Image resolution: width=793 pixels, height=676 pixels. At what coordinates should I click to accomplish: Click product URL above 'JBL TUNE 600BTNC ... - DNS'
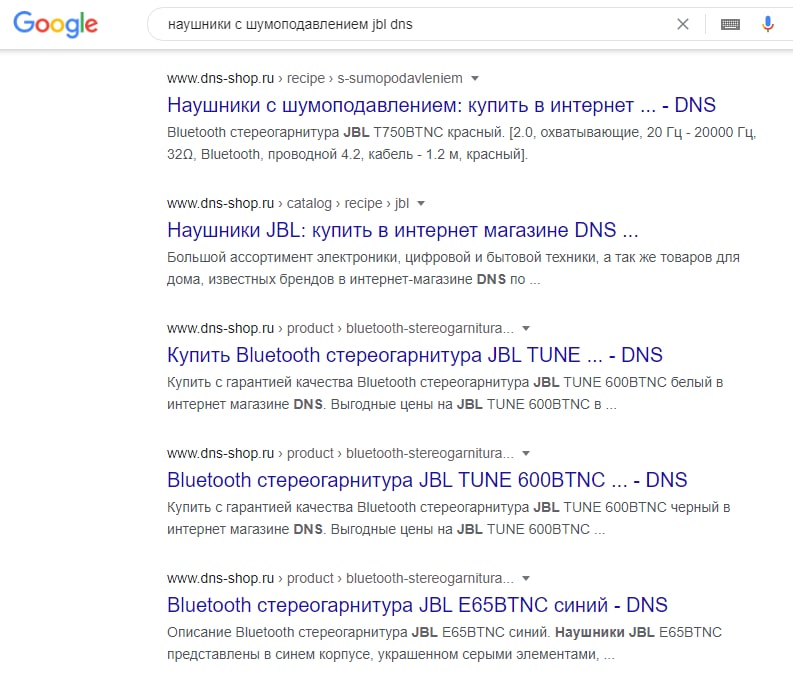click(x=340, y=453)
